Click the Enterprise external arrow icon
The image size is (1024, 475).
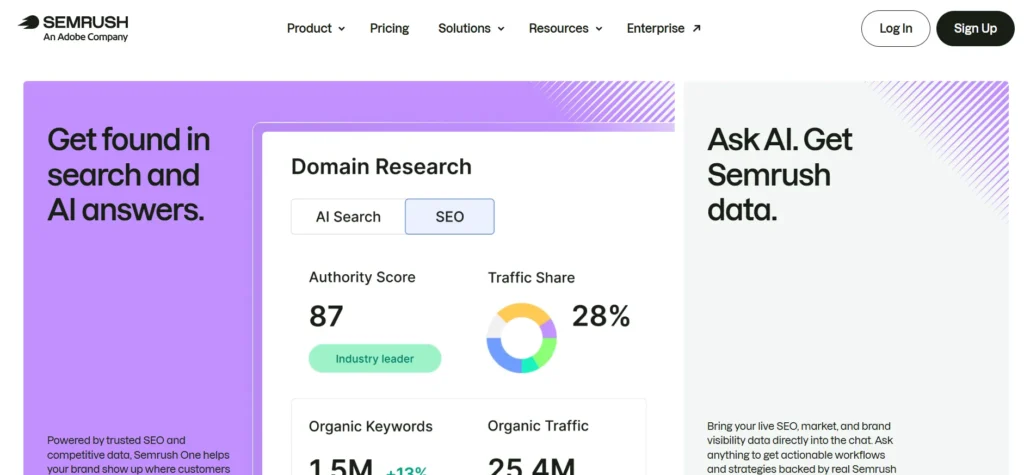pyautogui.click(x=696, y=28)
